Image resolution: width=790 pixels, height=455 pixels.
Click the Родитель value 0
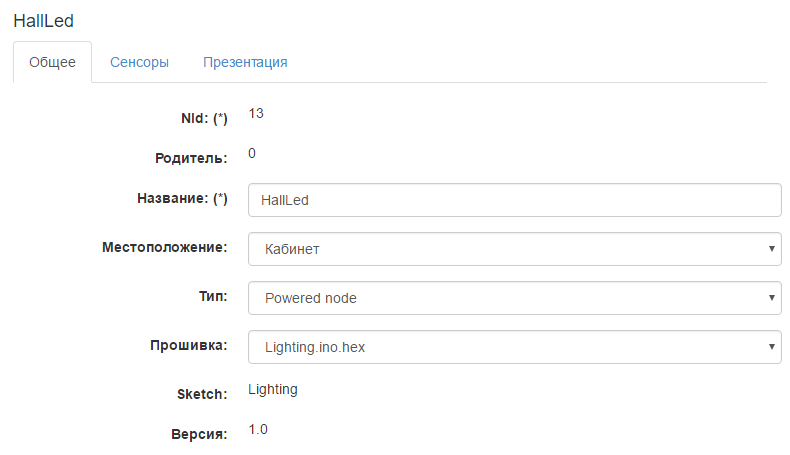[252, 153]
